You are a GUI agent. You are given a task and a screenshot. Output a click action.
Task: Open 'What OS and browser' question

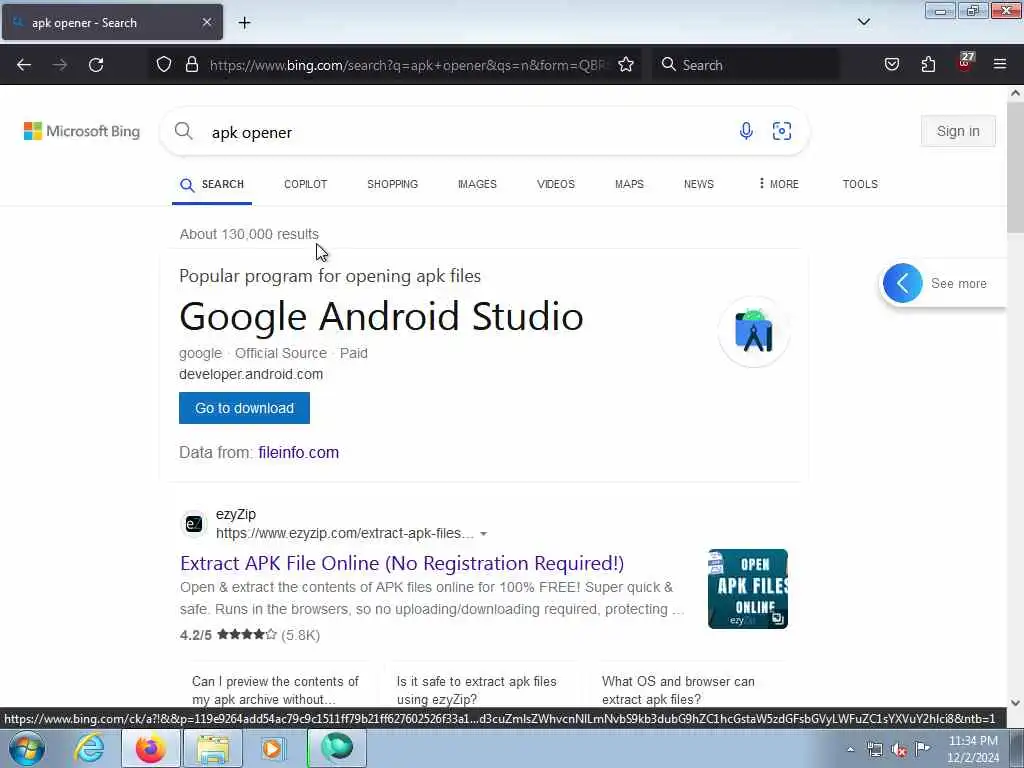click(x=678, y=690)
